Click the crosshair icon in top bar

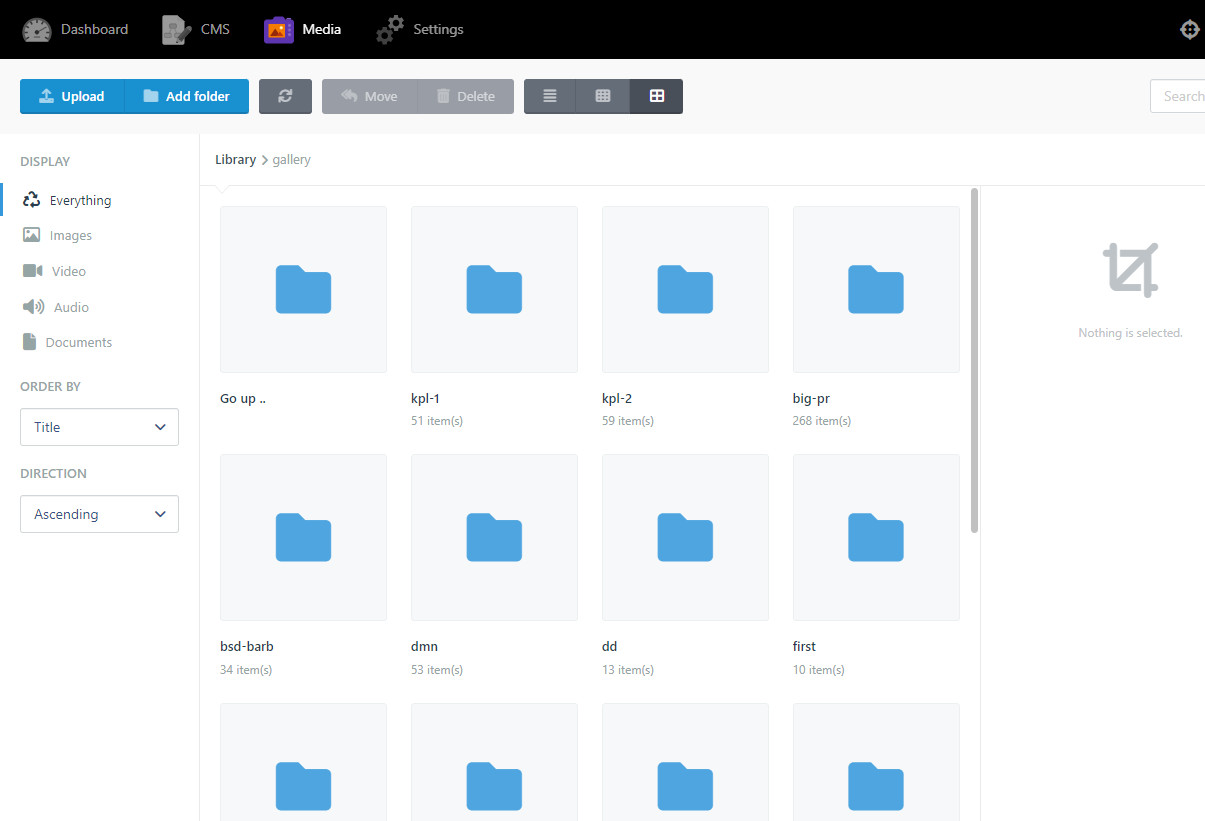point(1189,29)
